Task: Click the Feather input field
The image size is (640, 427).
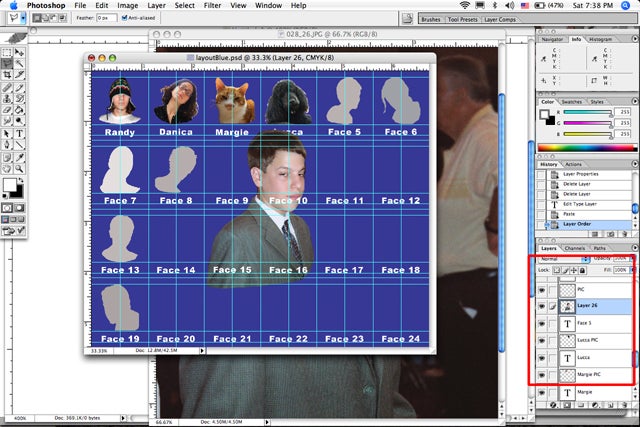Action: [x=107, y=18]
